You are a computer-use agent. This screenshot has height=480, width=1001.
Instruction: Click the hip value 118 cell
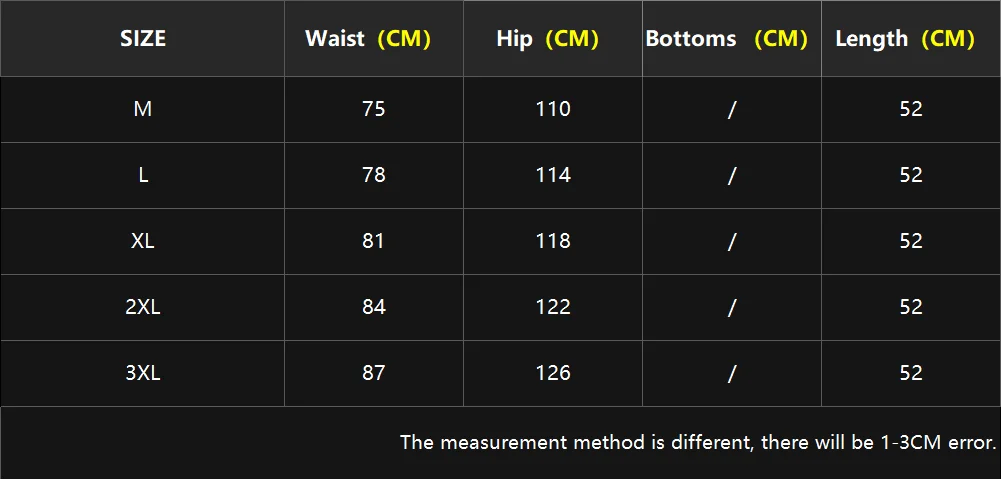click(x=553, y=241)
